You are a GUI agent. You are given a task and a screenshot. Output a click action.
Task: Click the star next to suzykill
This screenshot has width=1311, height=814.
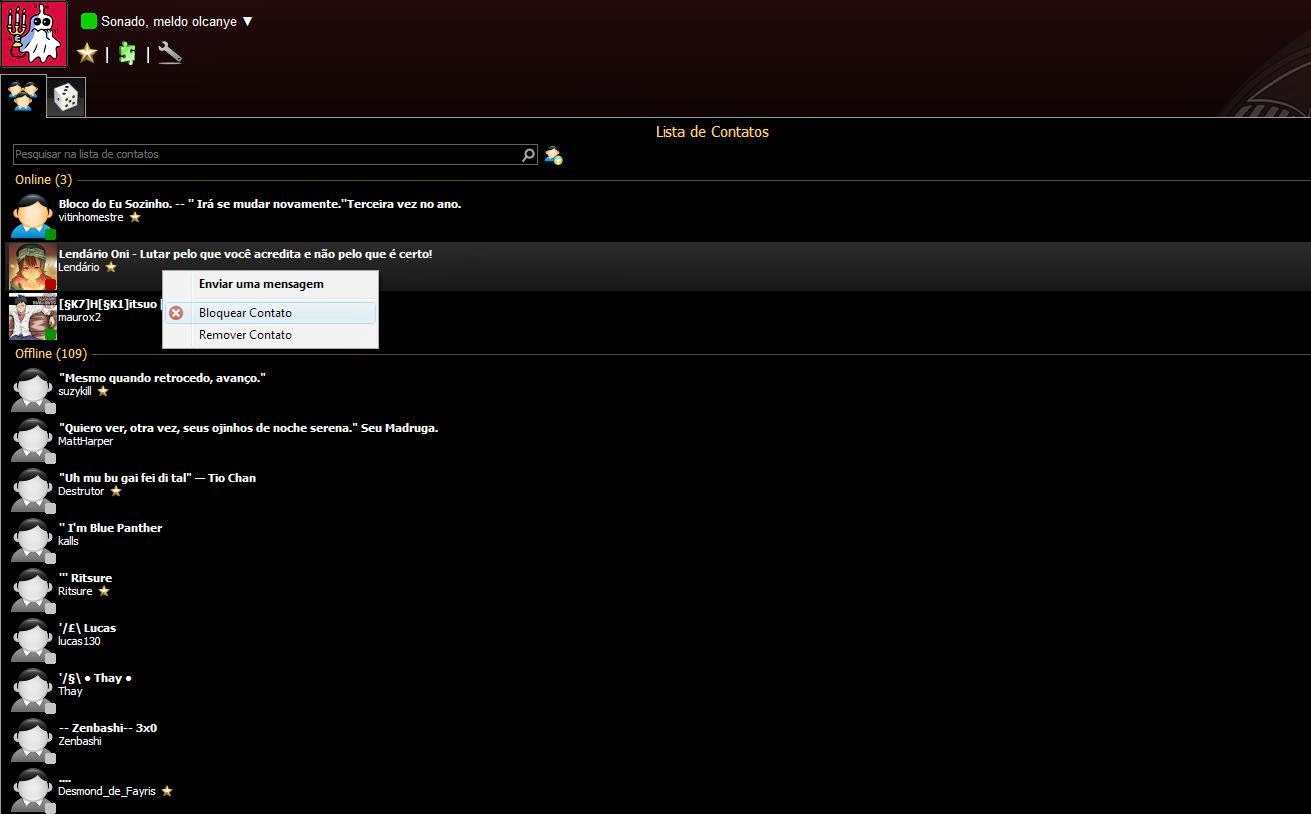click(x=103, y=391)
